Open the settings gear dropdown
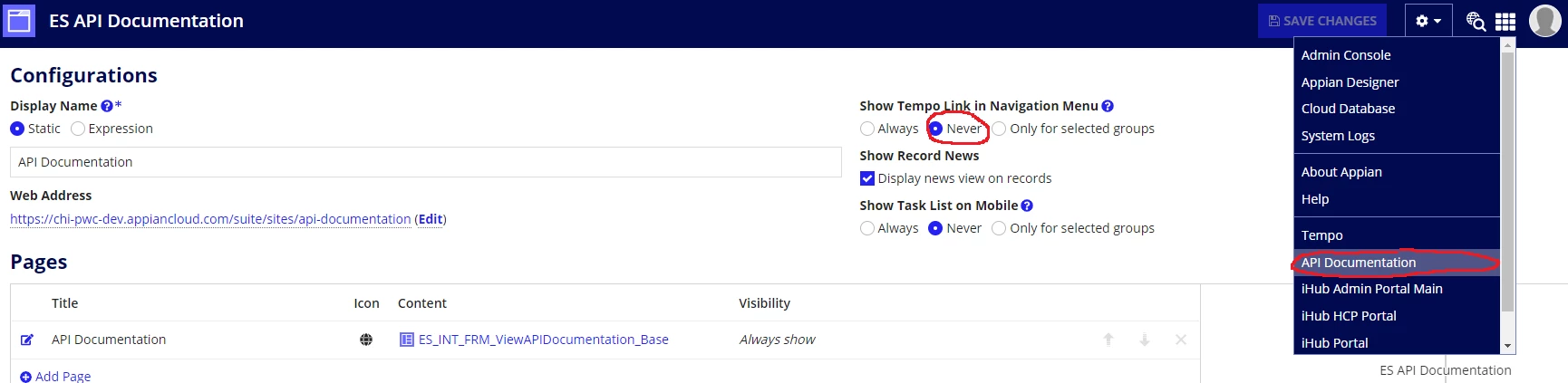 click(1428, 21)
